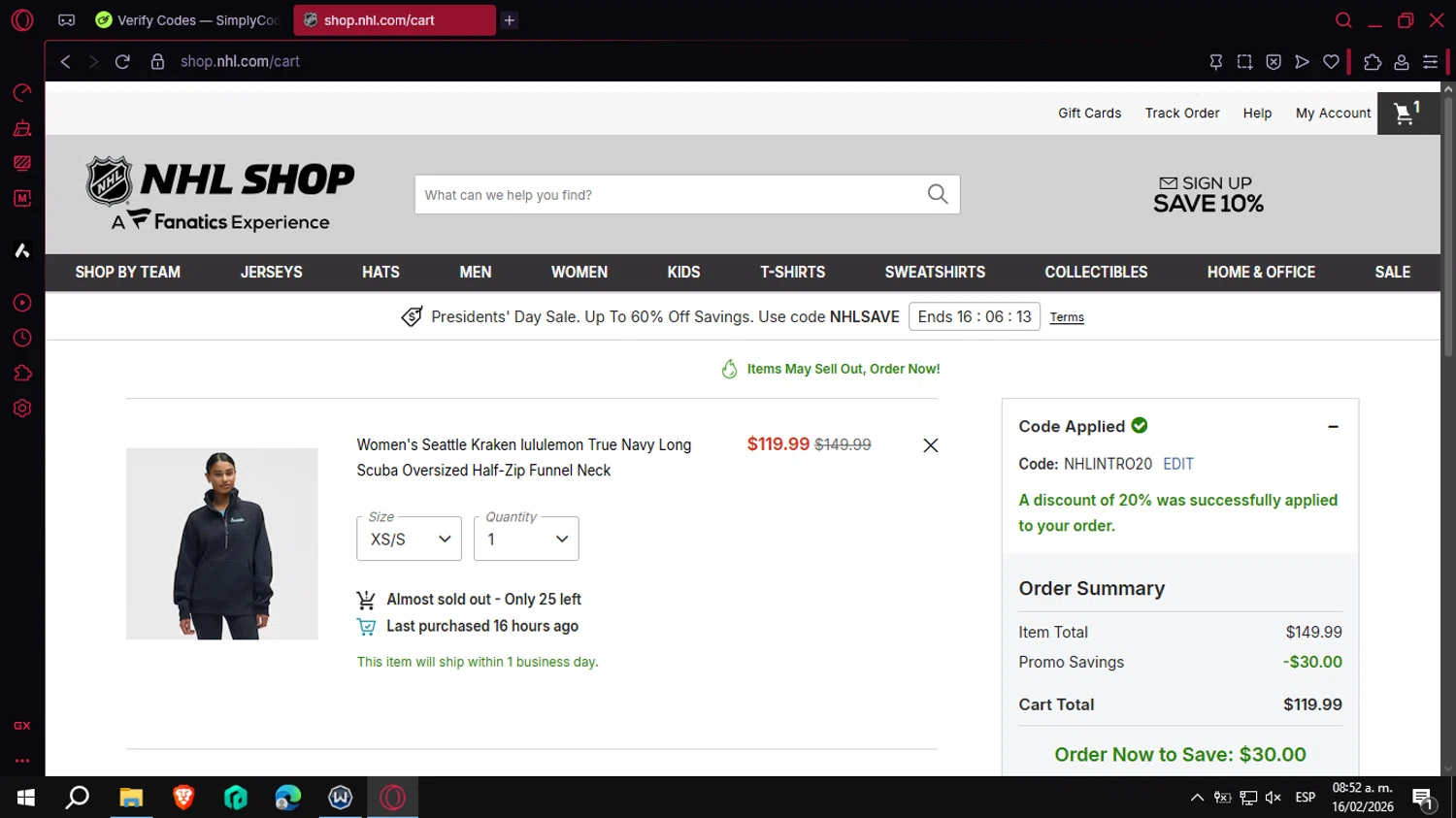Open the WOMEN menu
This screenshot has width=1456, height=818.
point(579,272)
